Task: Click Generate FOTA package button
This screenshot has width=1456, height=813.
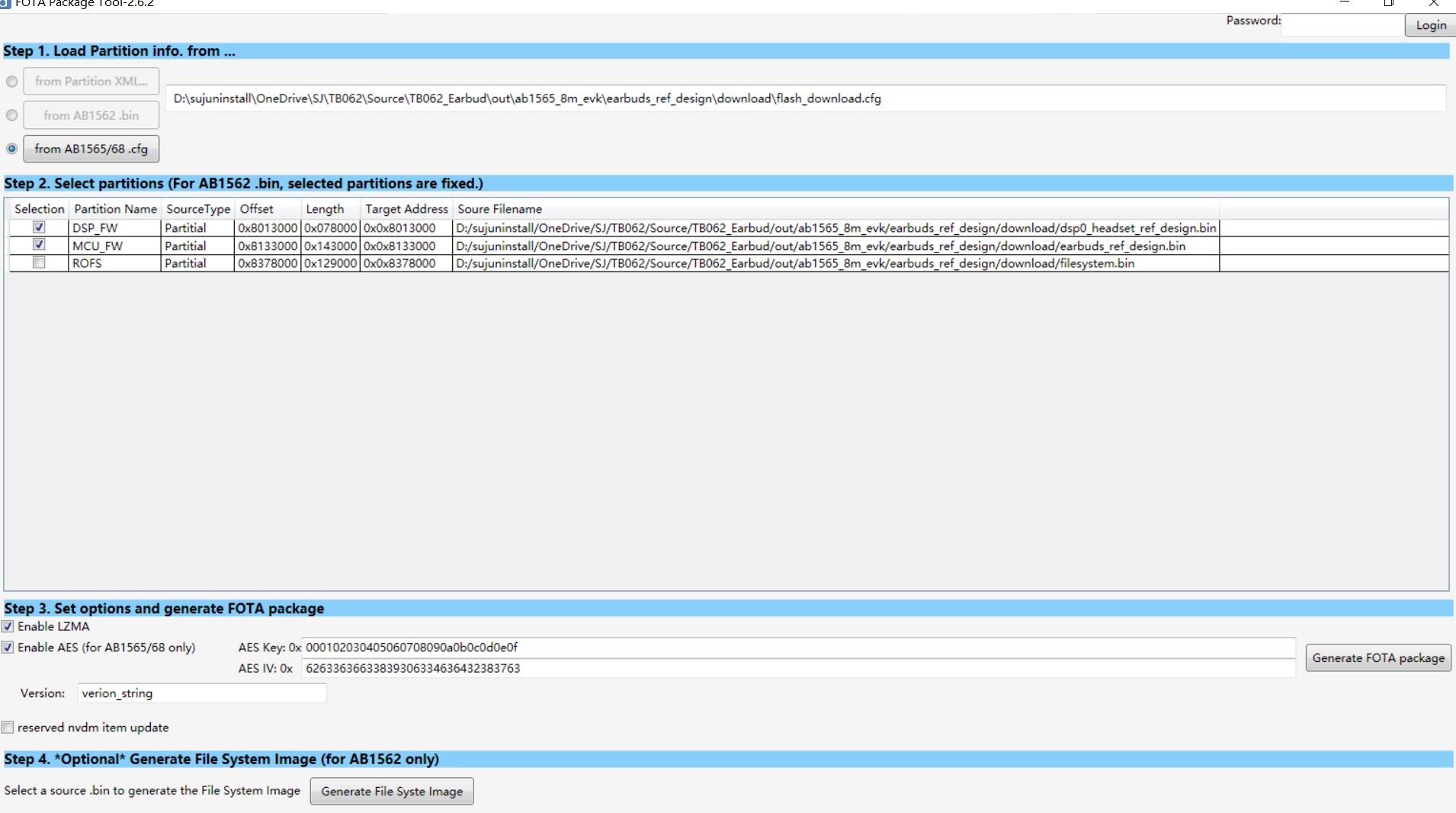Action: 1377,658
